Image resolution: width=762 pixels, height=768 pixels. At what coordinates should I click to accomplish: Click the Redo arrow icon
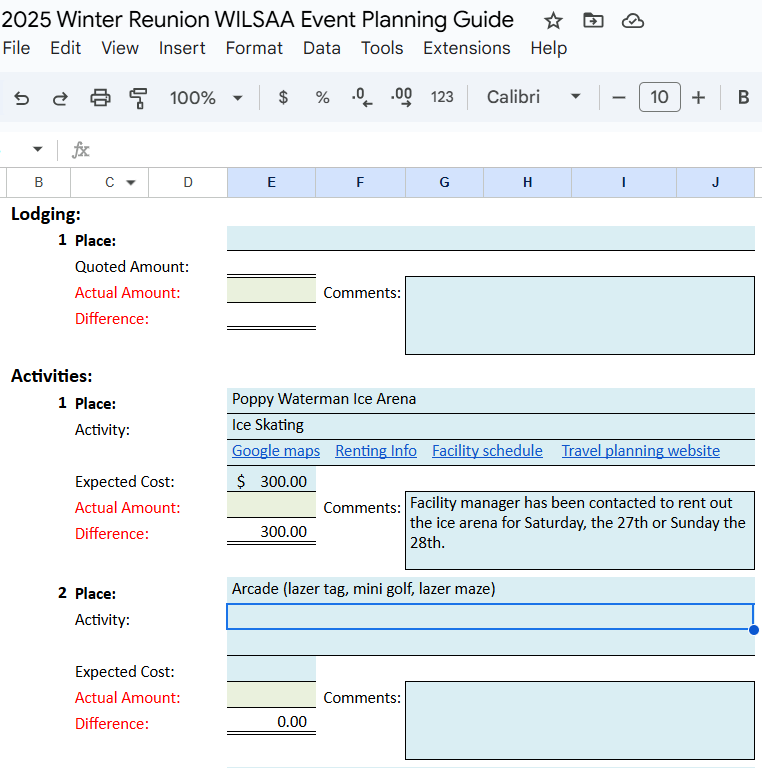click(60, 97)
